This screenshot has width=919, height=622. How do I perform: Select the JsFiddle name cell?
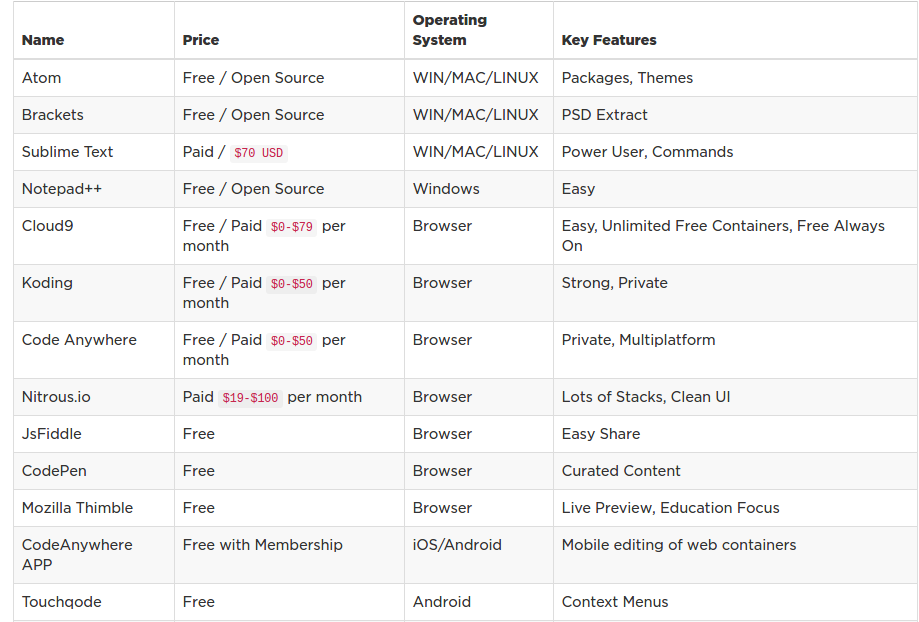click(x=52, y=434)
